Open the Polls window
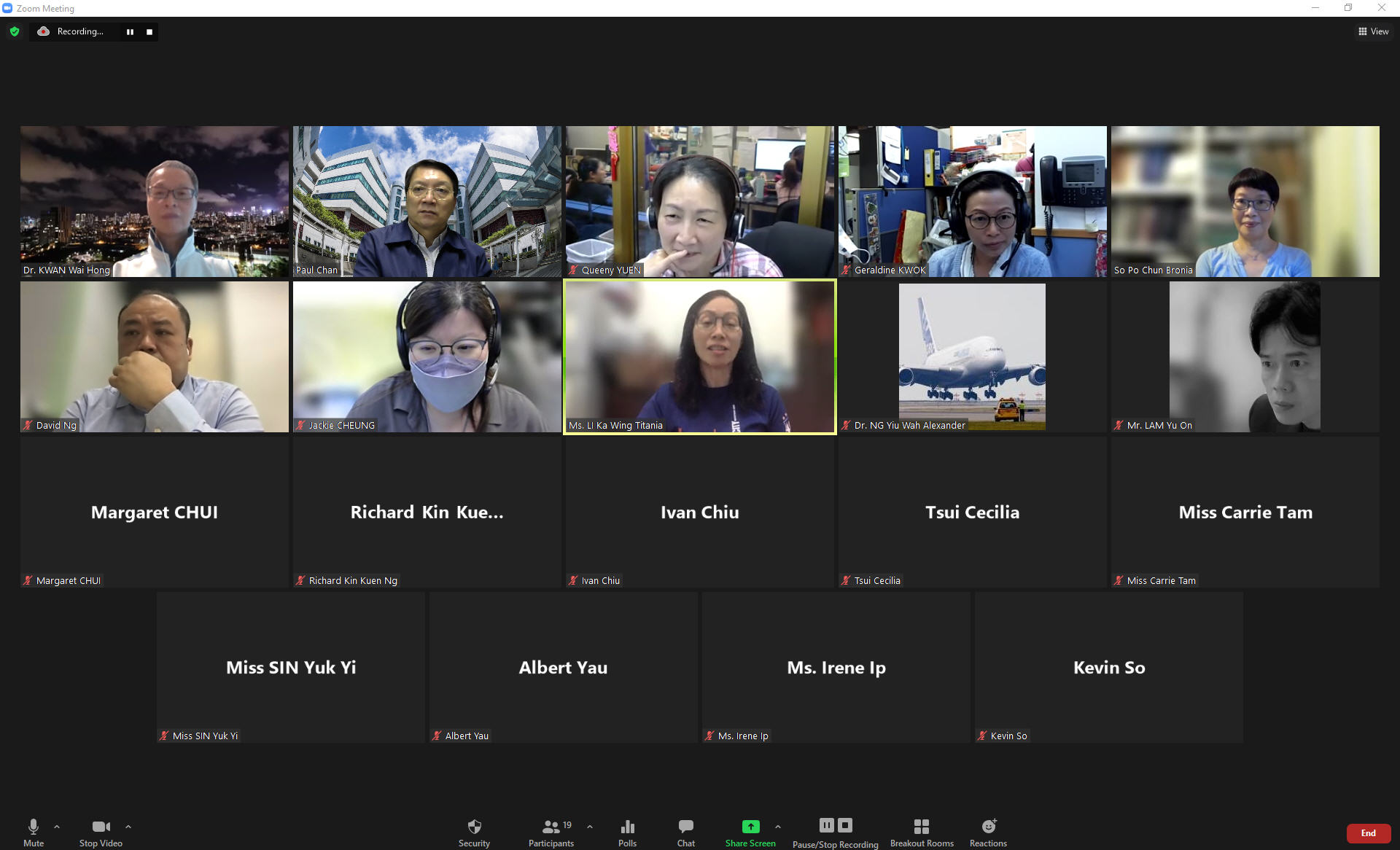Image resolution: width=1400 pixels, height=850 pixels. pos(627,832)
